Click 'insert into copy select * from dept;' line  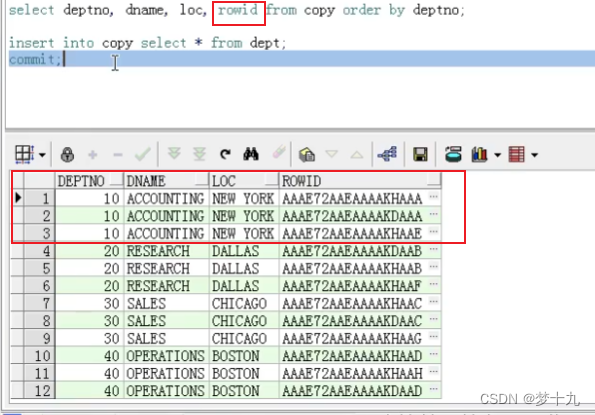point(147,43)
